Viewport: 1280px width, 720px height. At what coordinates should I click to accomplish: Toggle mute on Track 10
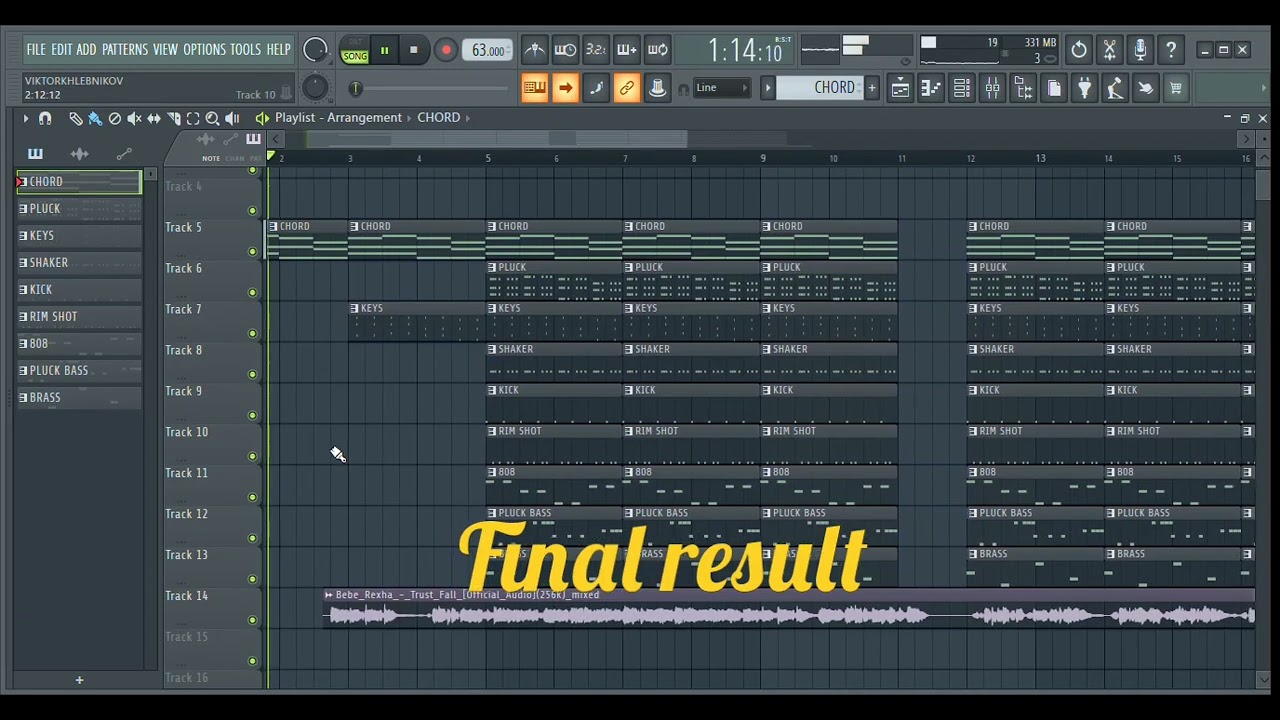252,457
